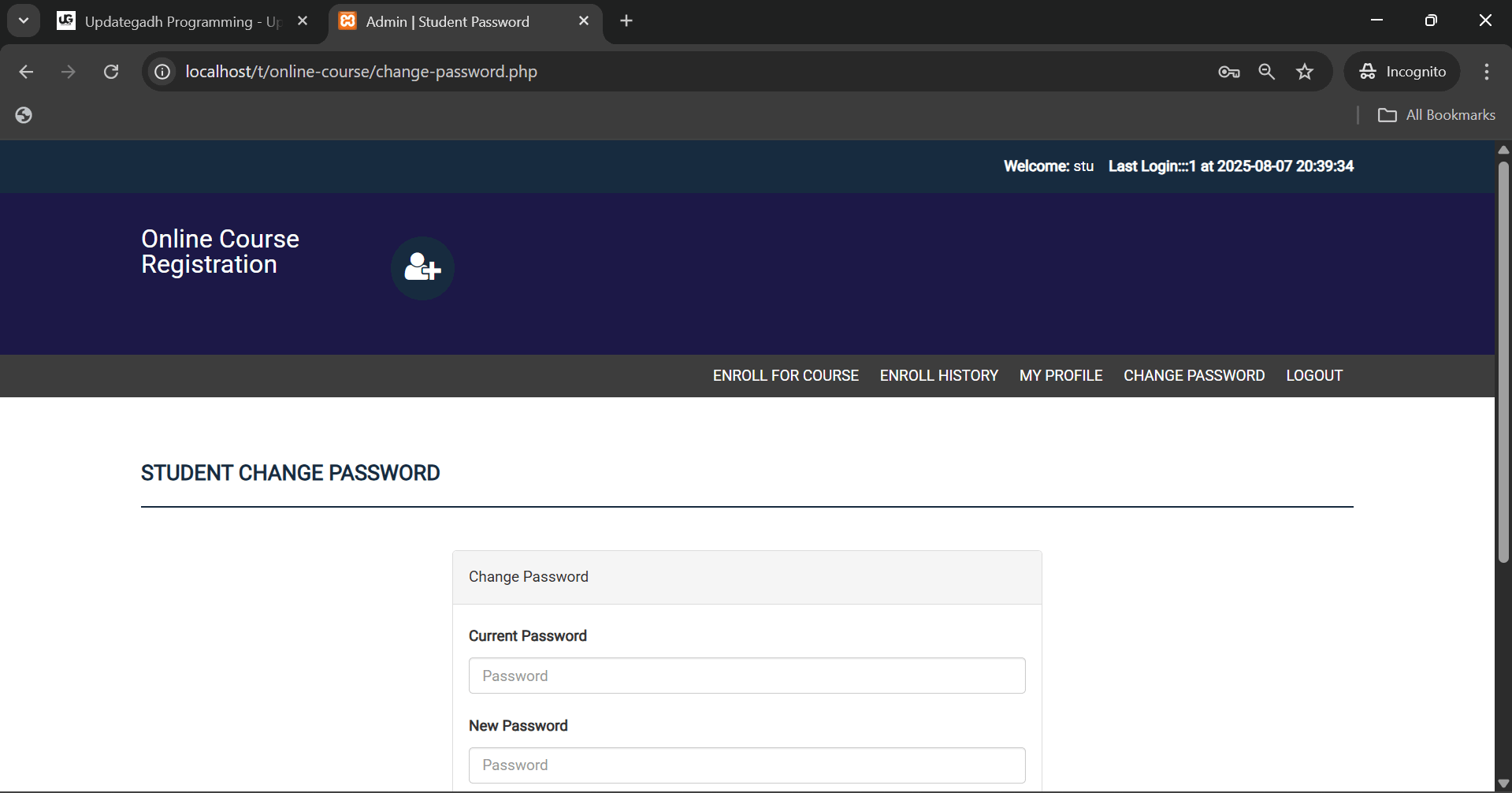Focus the Current Password input field

[746, 676]
